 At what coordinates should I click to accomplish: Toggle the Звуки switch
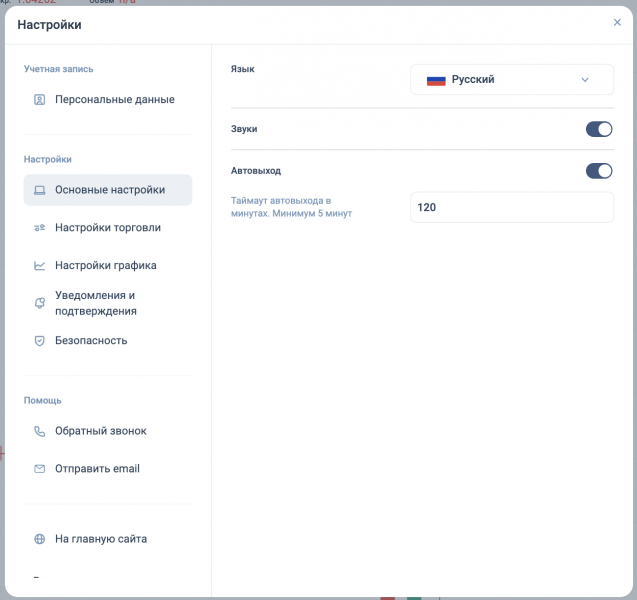599,129
